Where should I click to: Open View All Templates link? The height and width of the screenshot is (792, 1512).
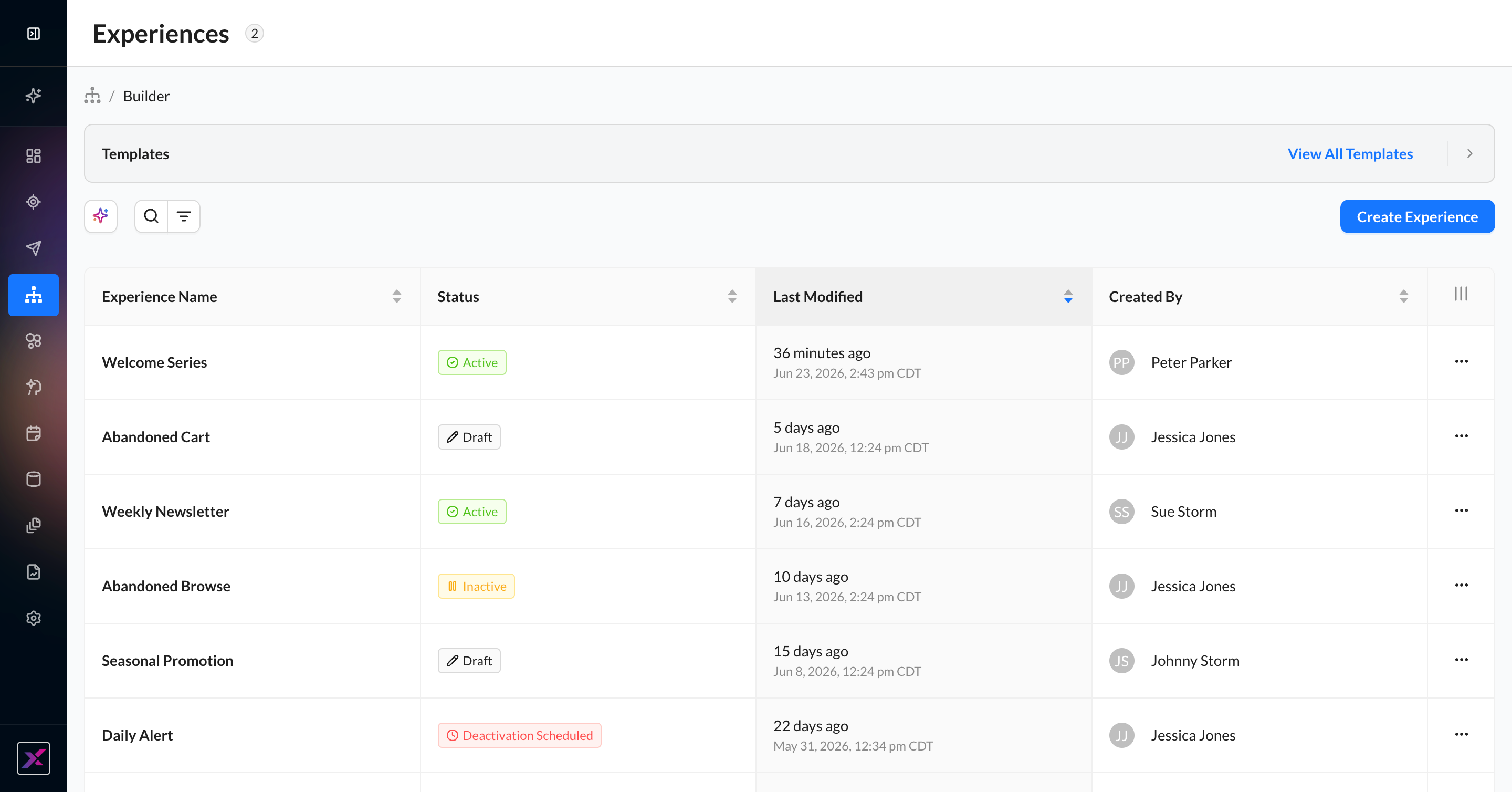click(x=1350, y=154)
